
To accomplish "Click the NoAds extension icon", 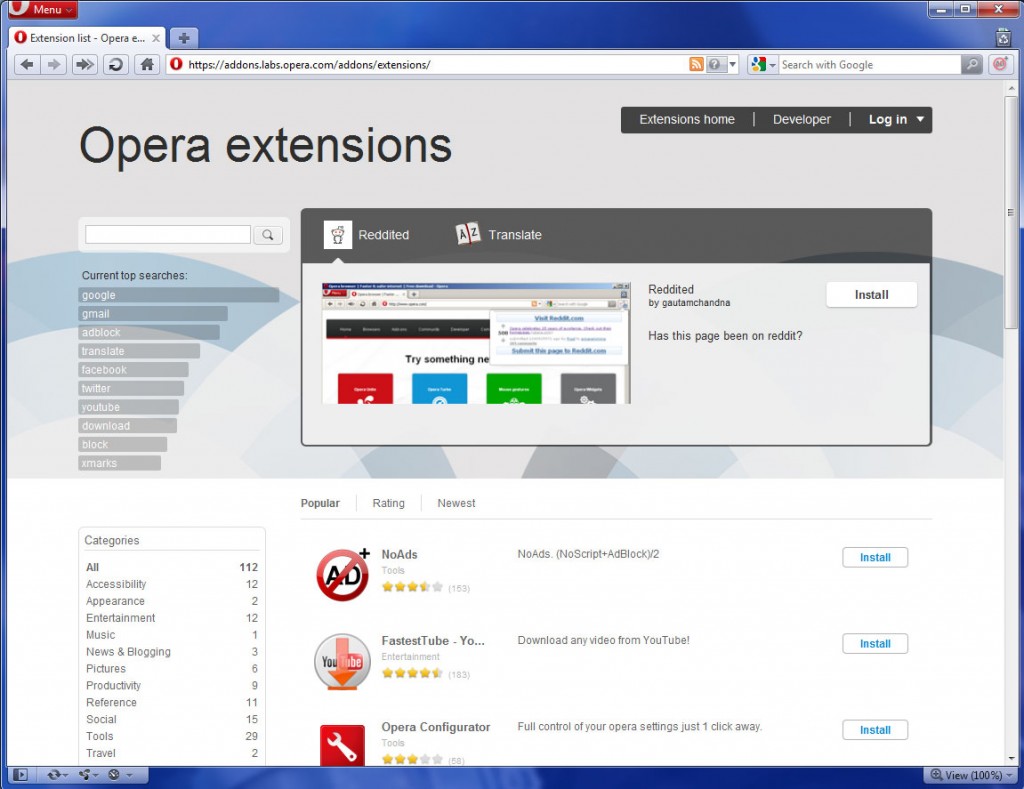I will click(x=343, y=575).
